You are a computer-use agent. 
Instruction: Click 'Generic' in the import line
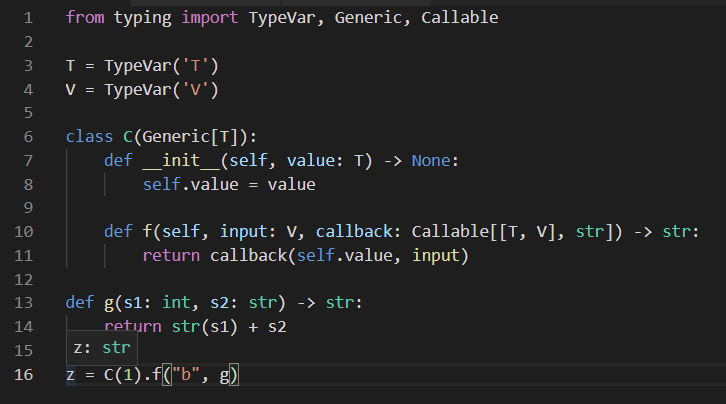(x=369, y=18)
